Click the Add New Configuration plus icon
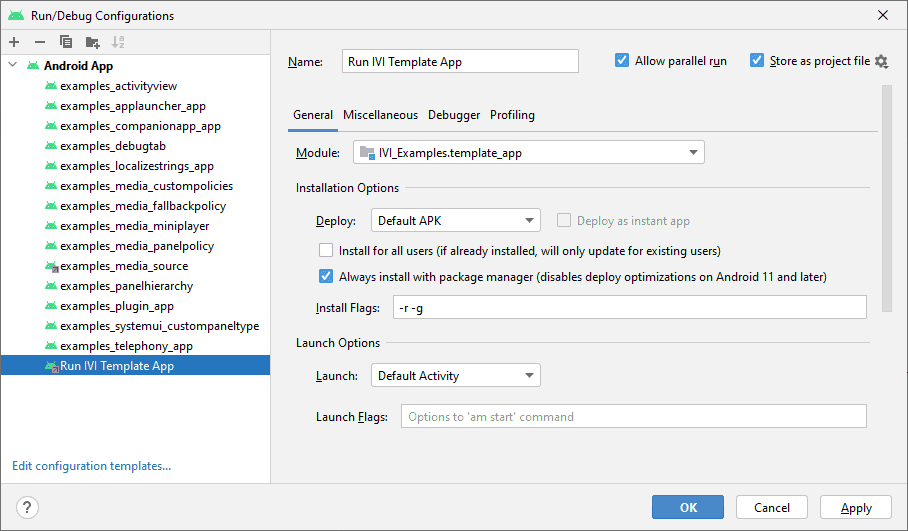Screen dimensions: 908x531 pos(14,42)
